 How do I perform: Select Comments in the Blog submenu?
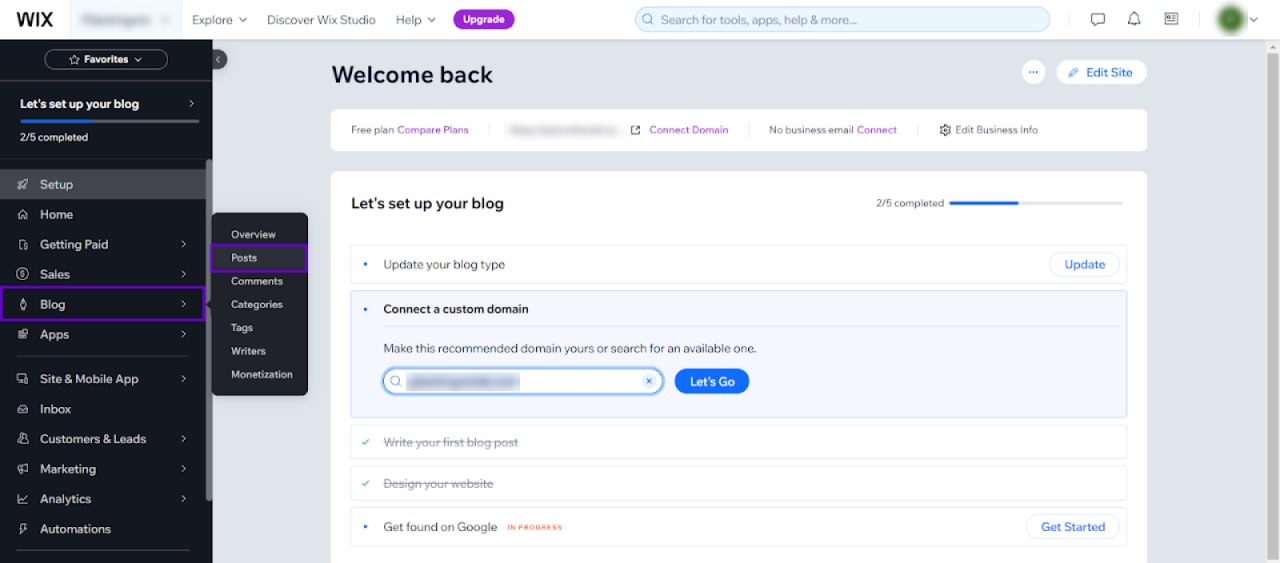point(257,281)
